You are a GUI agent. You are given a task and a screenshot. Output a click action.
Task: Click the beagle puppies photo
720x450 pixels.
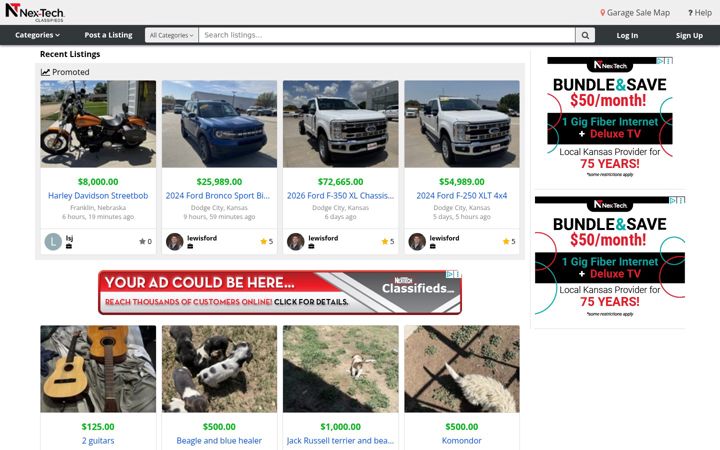click(219, 369)
